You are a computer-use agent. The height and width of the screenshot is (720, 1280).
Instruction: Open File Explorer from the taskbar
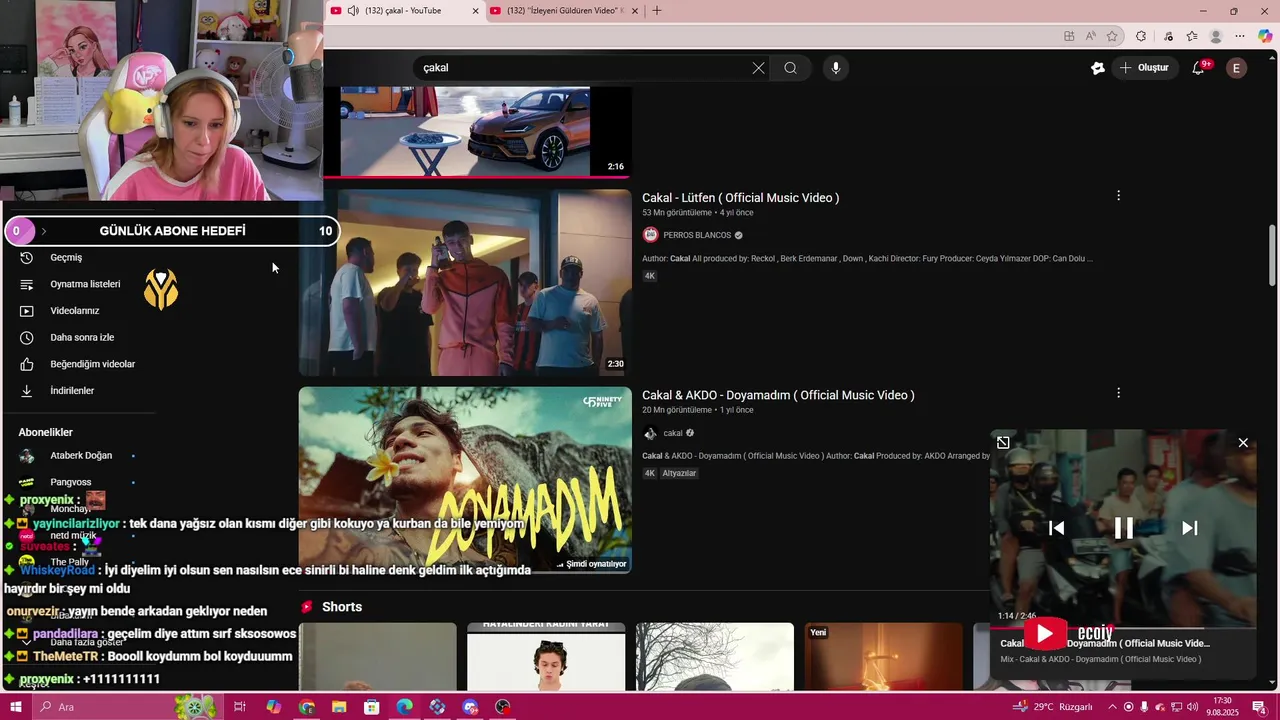point(339,707)
